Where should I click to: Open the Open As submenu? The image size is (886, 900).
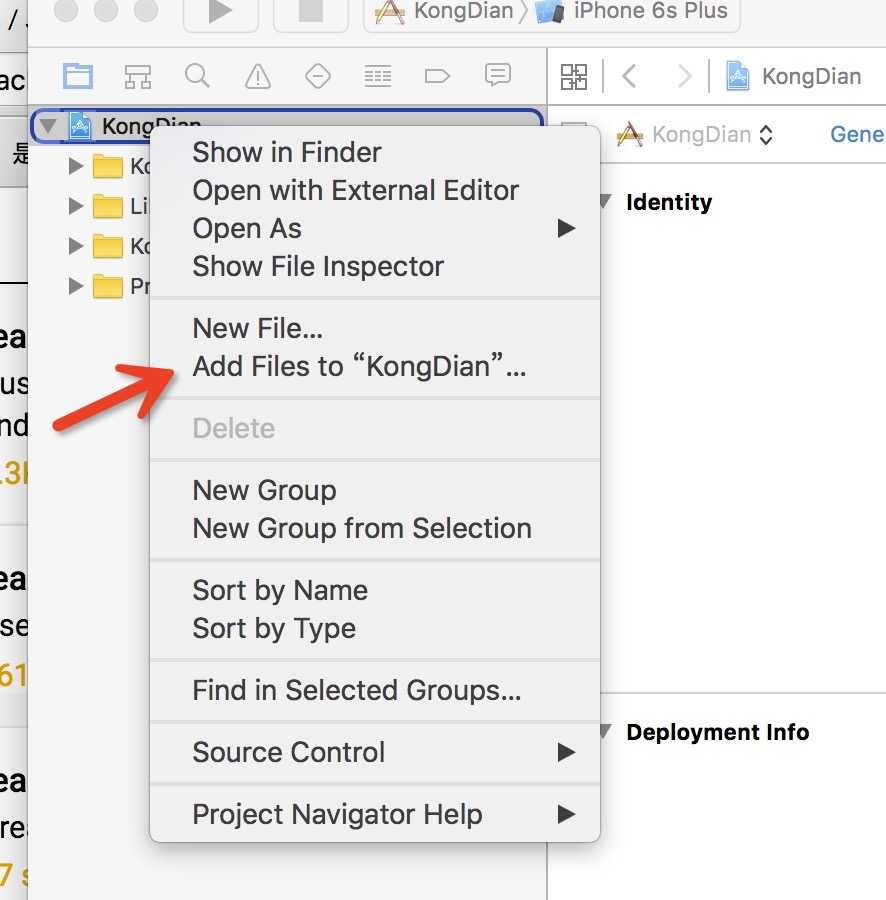click(375, 228)
